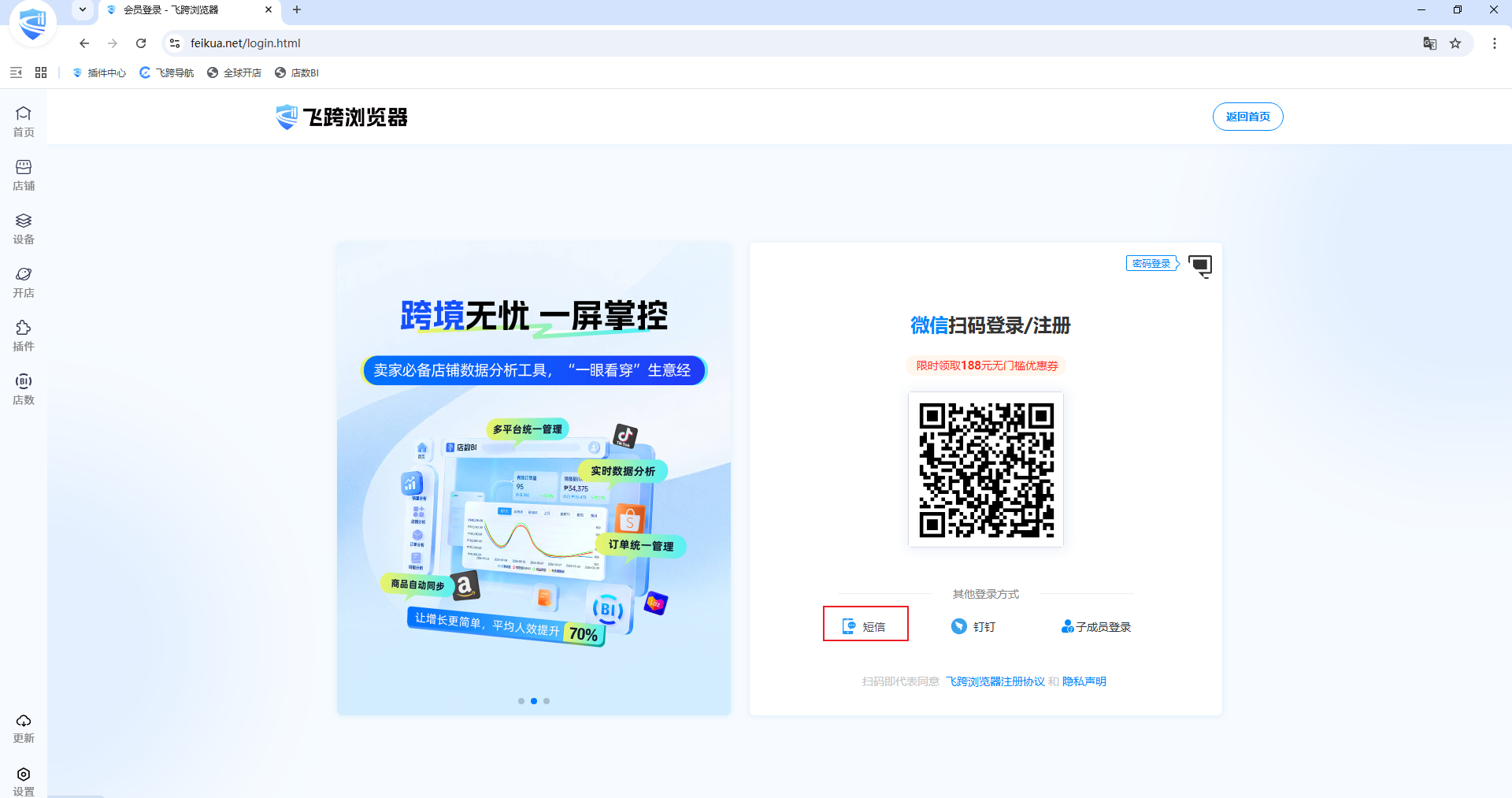Reload the page with the refresh icon
This screenshot has height=798, width=1512.
(141, 43)
